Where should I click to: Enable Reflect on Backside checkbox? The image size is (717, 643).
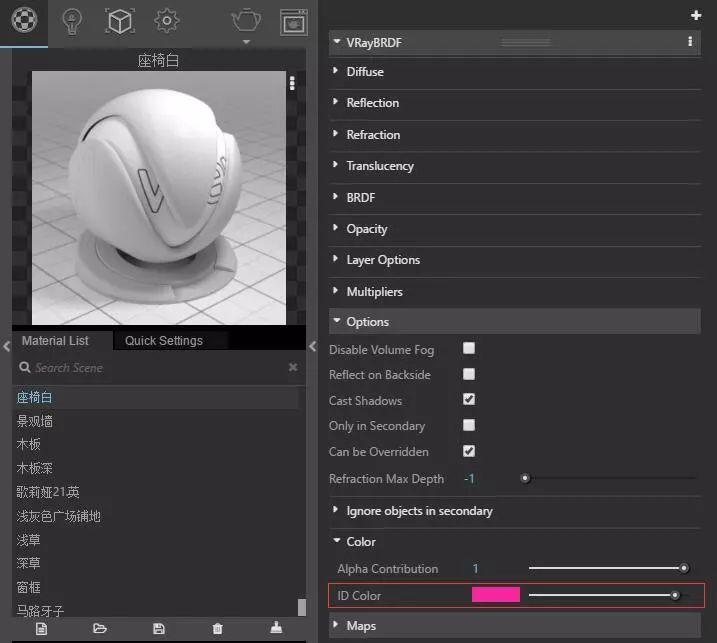(x=469, y=374)
